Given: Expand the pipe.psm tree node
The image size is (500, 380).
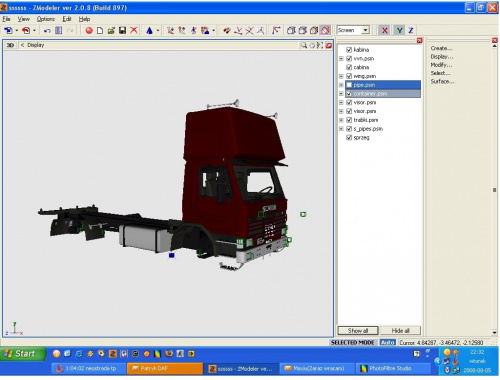Looking at the screenshot, I should [341, 85].
